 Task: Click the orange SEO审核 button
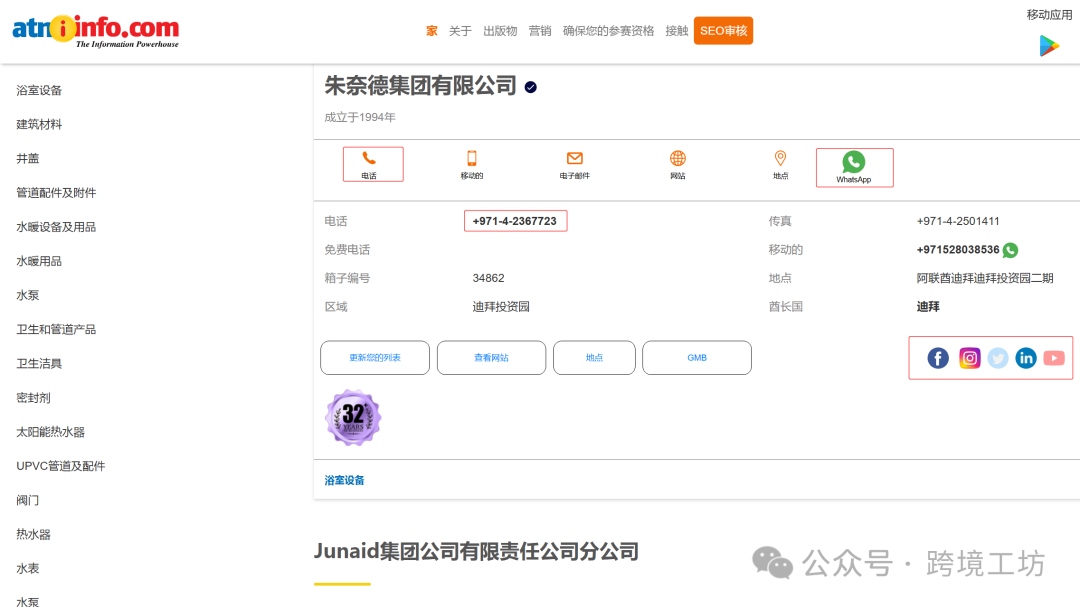[723, 30]
